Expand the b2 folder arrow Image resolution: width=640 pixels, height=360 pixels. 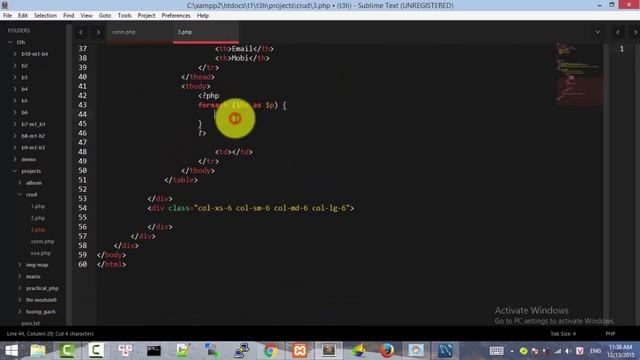point(15,65)
